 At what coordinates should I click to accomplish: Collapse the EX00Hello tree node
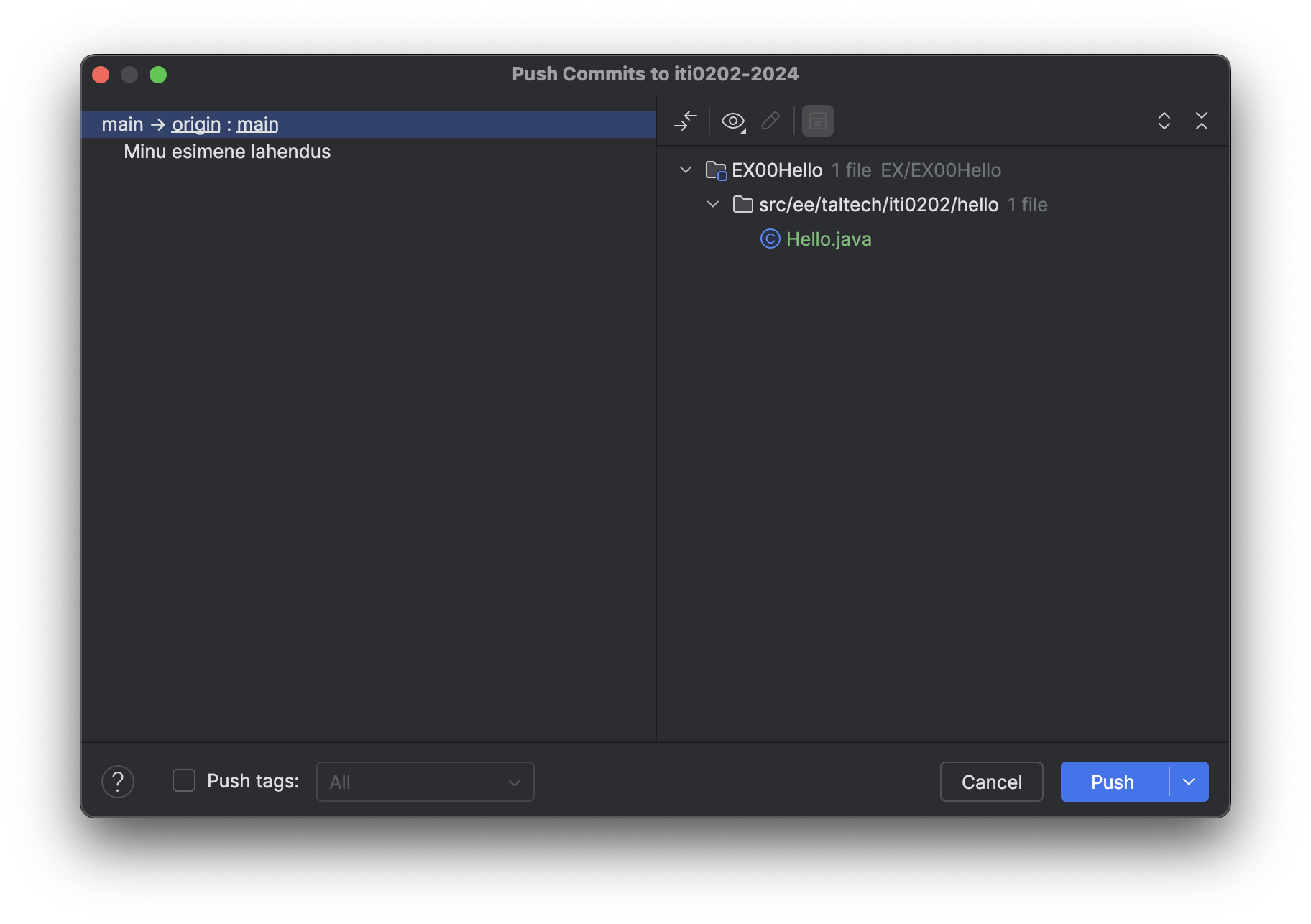pos(686,170)
